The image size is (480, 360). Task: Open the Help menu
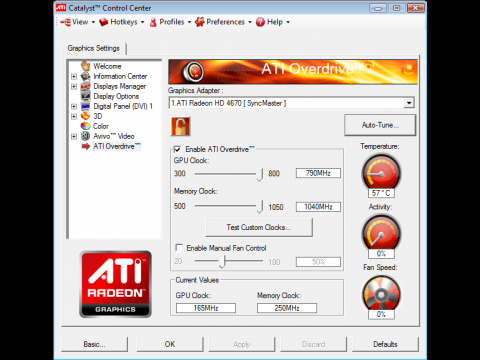coord(273,22)
